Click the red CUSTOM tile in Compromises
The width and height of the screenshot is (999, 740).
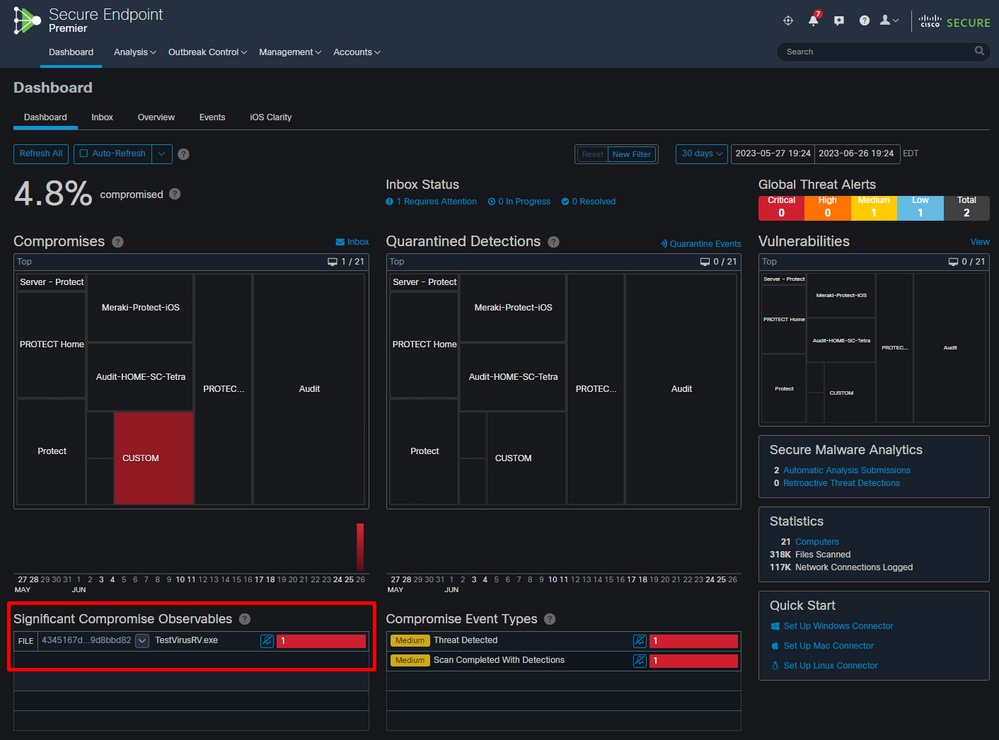(154, 458)
